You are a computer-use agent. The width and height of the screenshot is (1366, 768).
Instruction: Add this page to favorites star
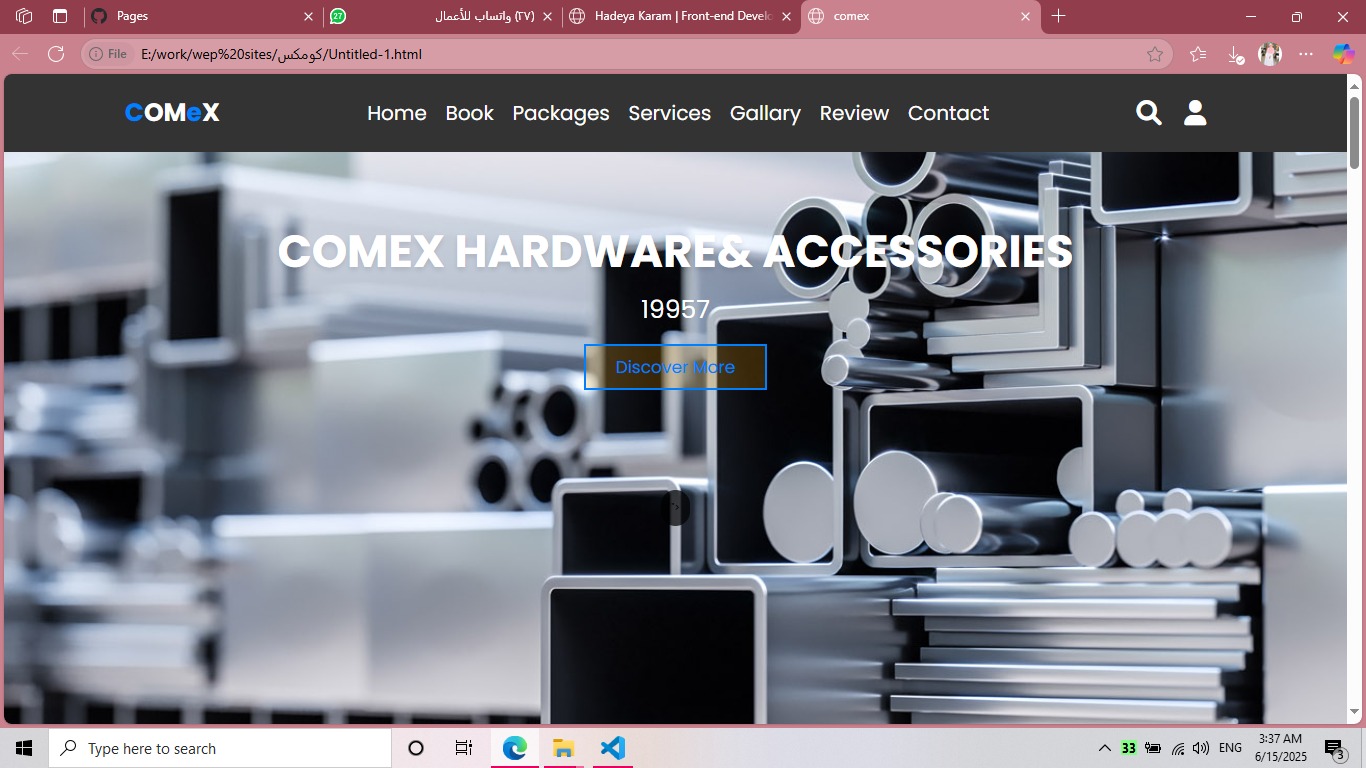pyautogui.click(x=1155, y=54)
